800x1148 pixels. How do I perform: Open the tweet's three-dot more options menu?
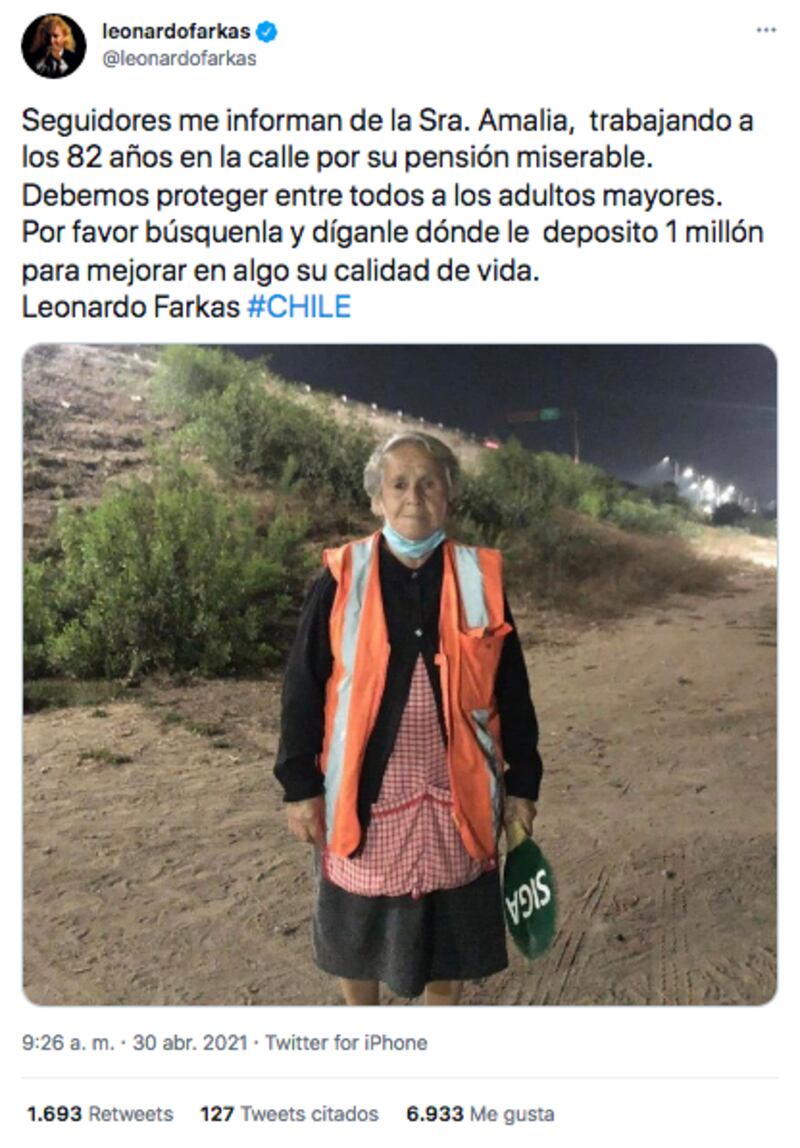coord(766,31)
